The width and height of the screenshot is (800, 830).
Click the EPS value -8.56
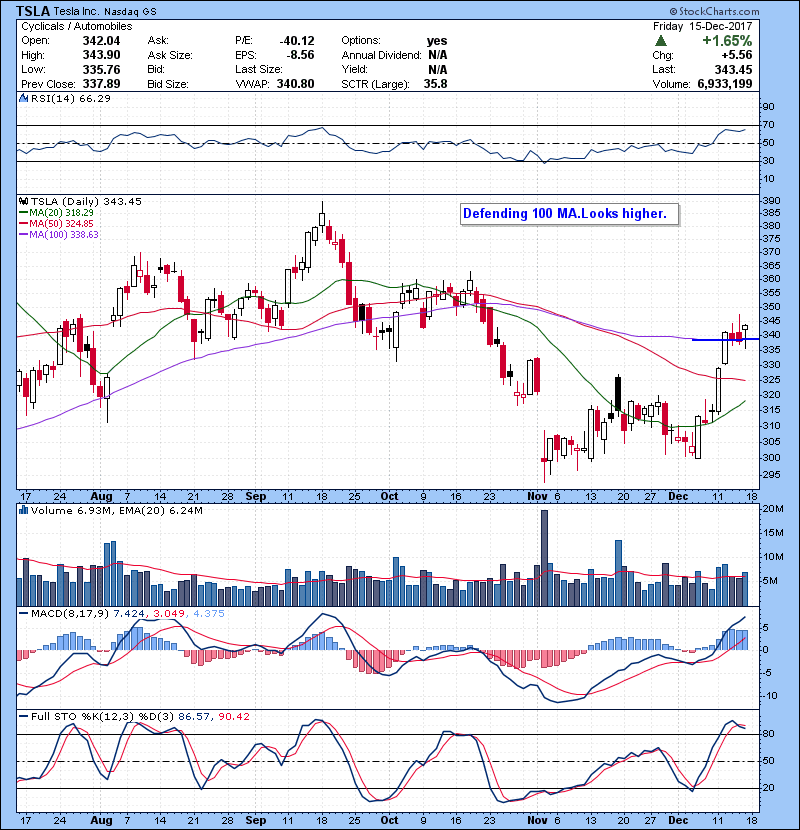[x=300, y=55]
